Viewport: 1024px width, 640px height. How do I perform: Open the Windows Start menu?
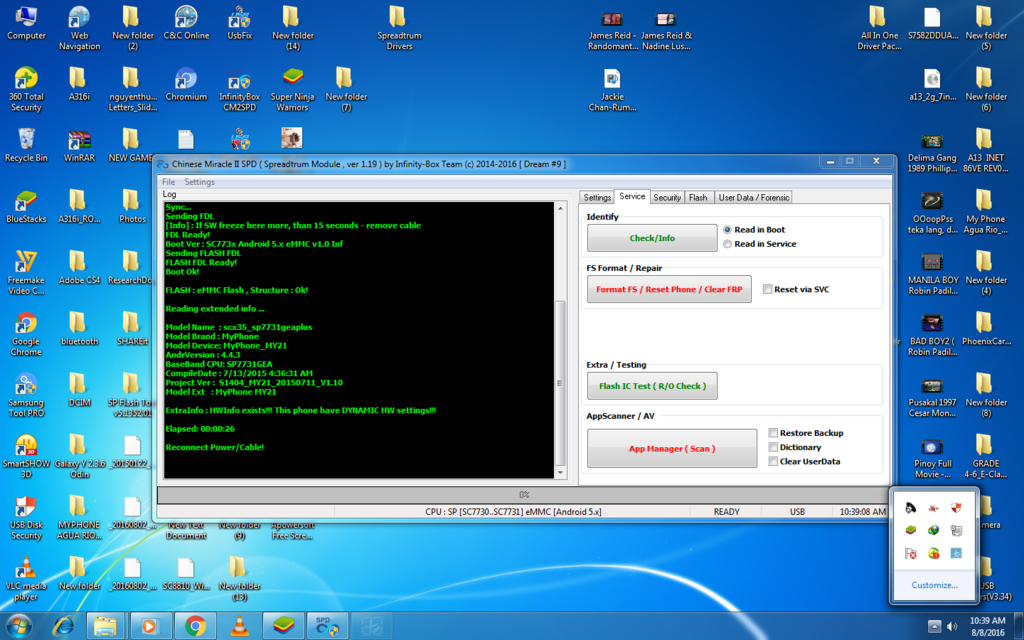18,626
